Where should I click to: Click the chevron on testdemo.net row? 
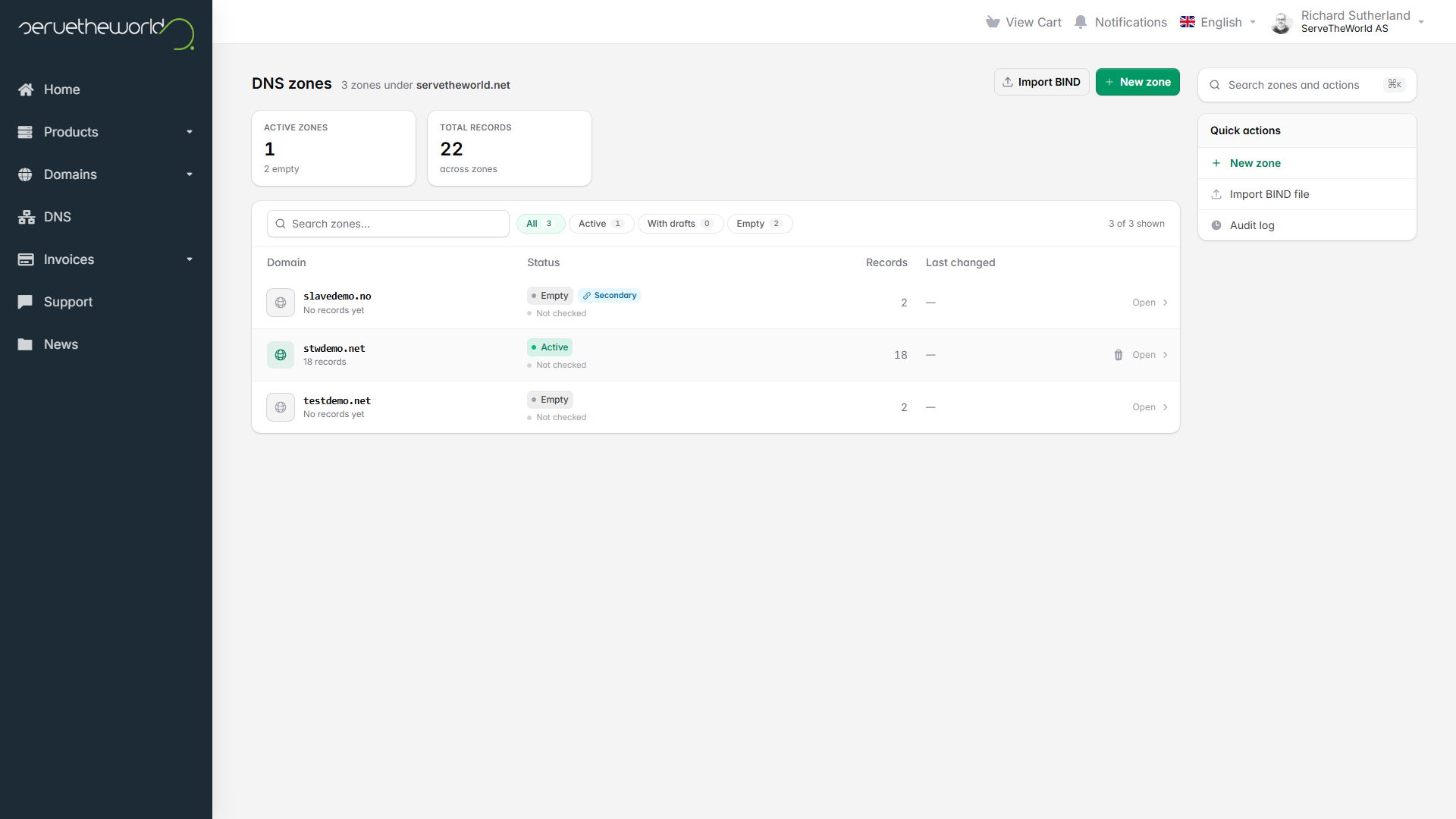[1166, 407]
